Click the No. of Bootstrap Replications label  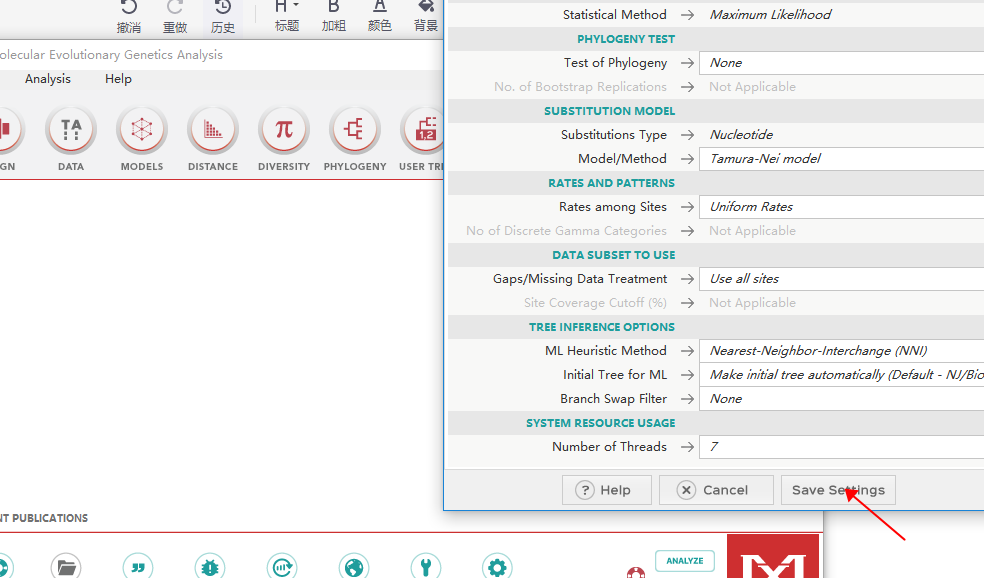[x=580, y=87]
